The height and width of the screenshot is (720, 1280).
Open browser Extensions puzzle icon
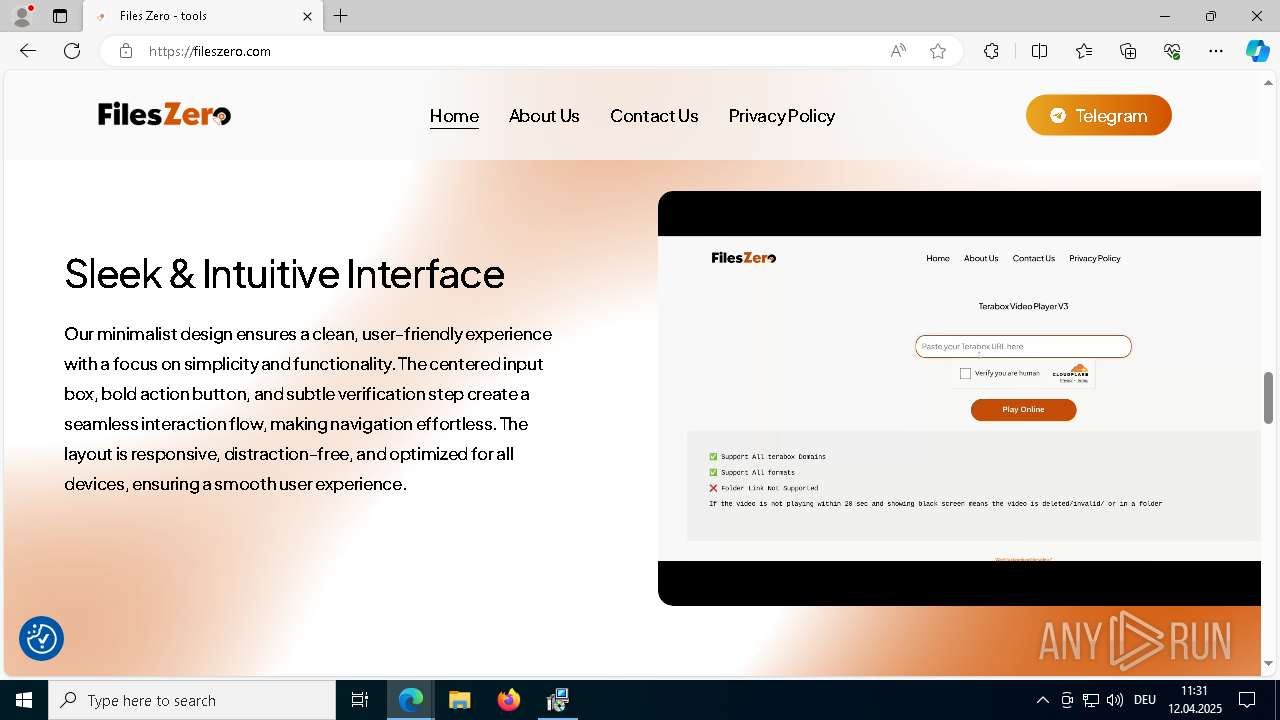click(991, 51)
